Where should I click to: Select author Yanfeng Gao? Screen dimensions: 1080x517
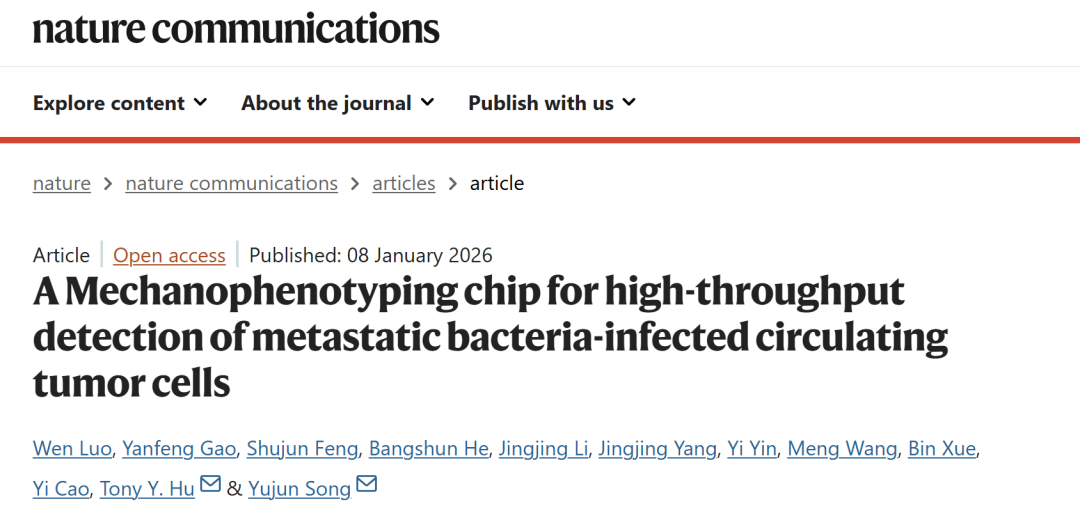[179, 448]
